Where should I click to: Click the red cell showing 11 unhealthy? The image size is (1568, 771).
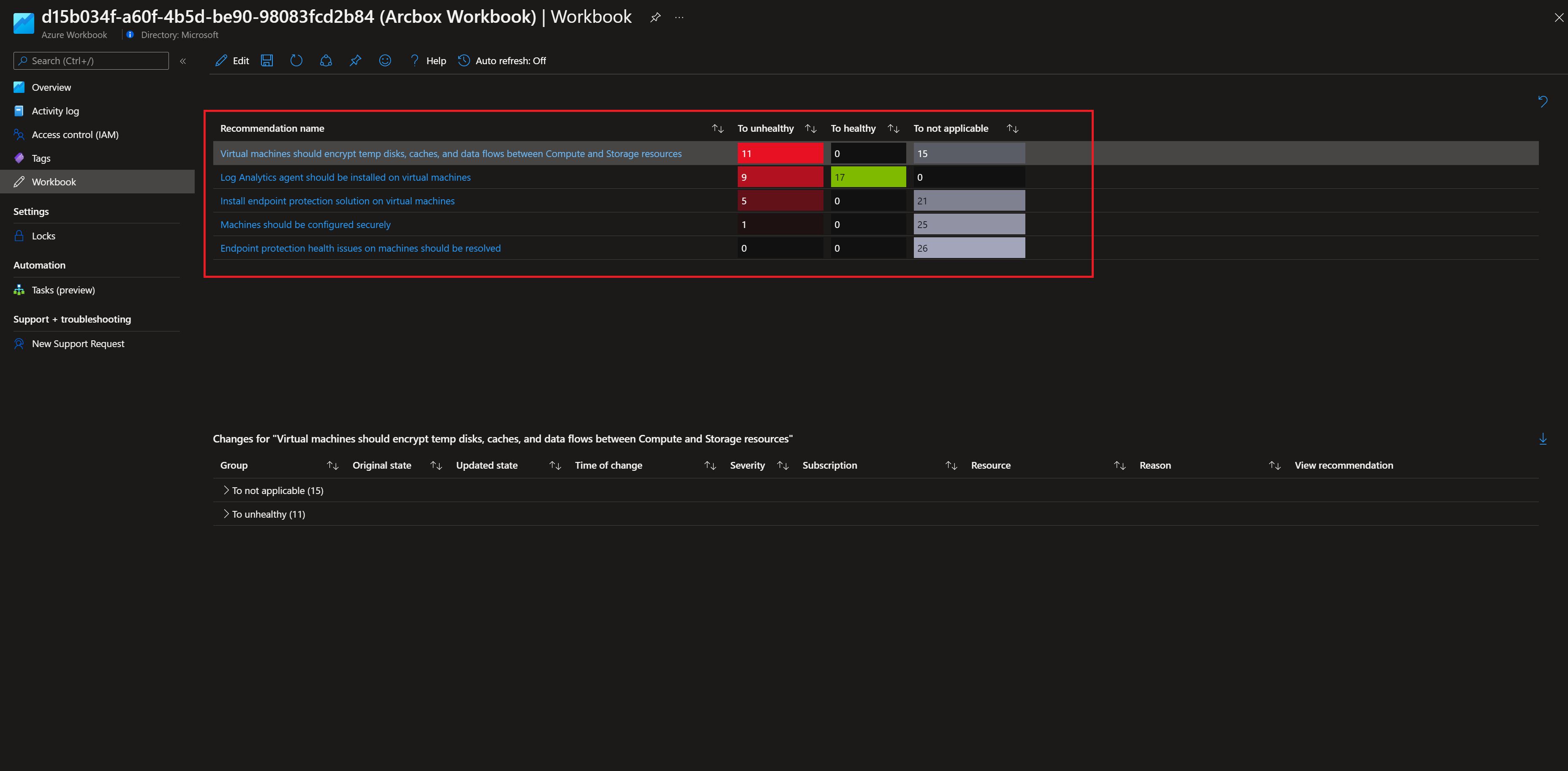[x=780, y=153]
